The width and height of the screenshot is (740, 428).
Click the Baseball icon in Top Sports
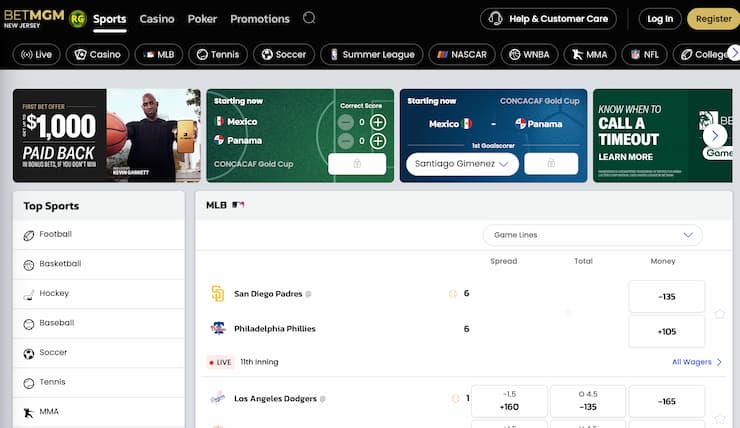(x=29, y=324)
